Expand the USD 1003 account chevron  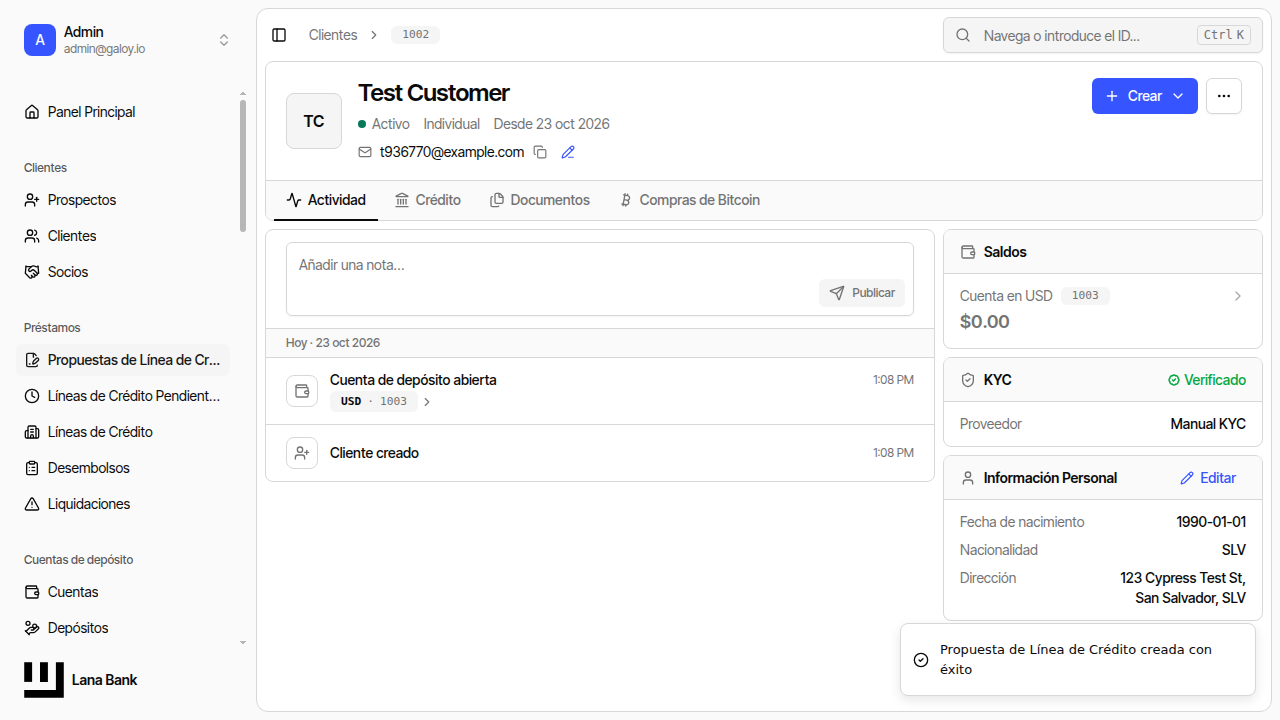(x=427, y=402)
